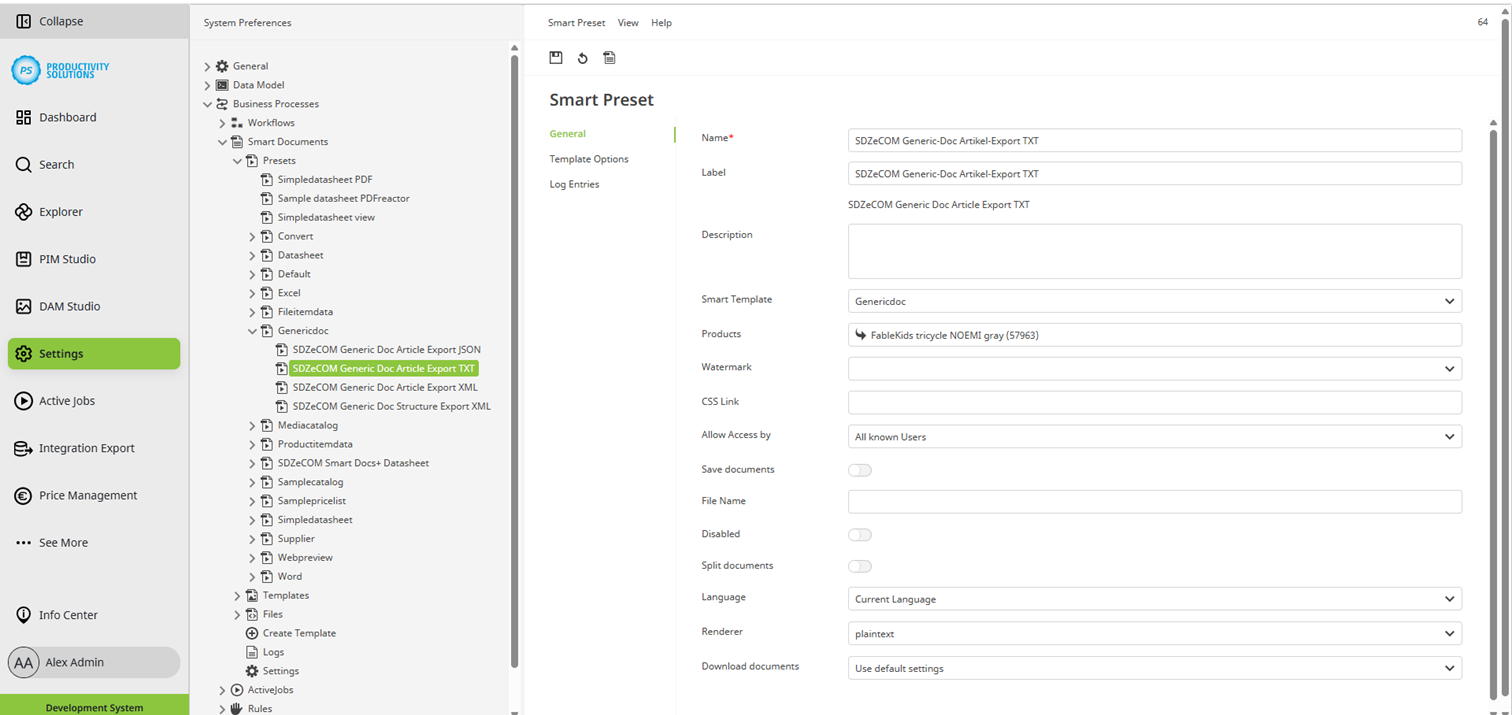Refresh the preset with the reload icon

click(x=582, y=57)
